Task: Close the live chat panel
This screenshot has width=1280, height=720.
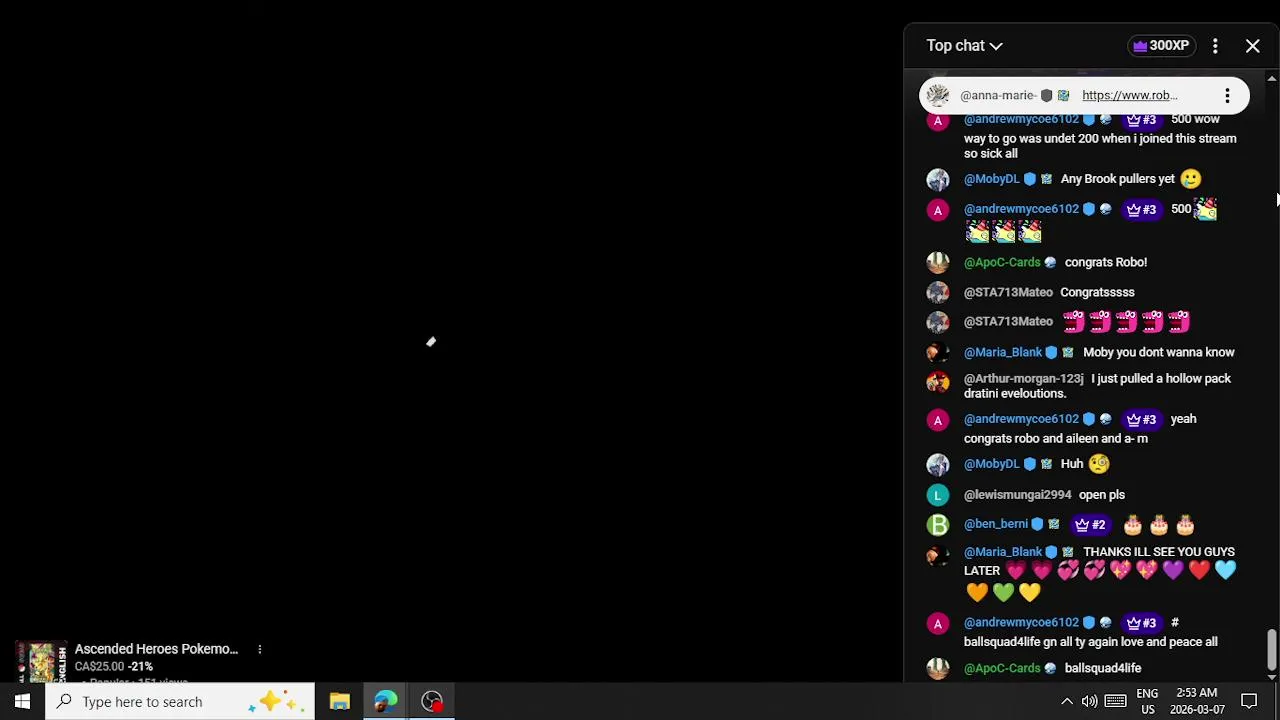Action: pos(1252,46)
